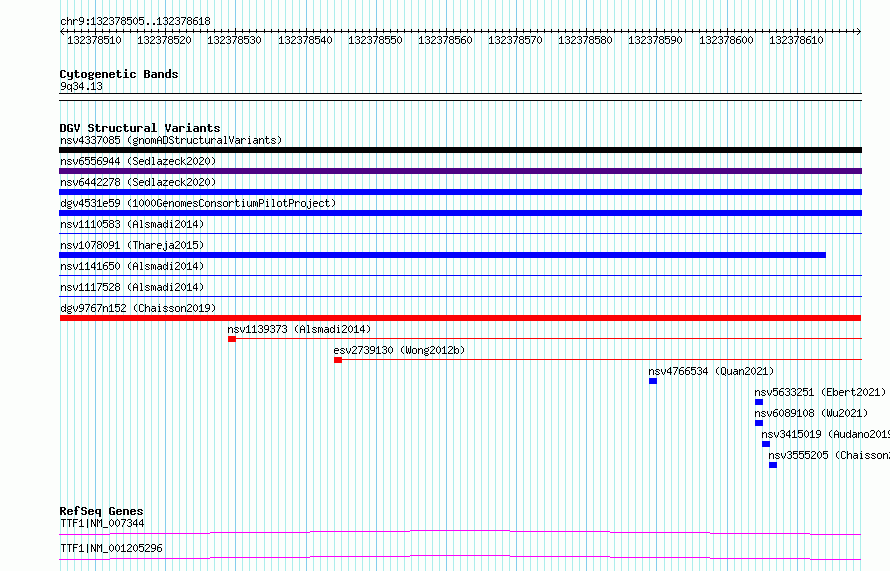Image resolution: width=890 pixels, height=571 pixels.
Task: Click the RefSeq Genes track title
Action: (101, 511)
